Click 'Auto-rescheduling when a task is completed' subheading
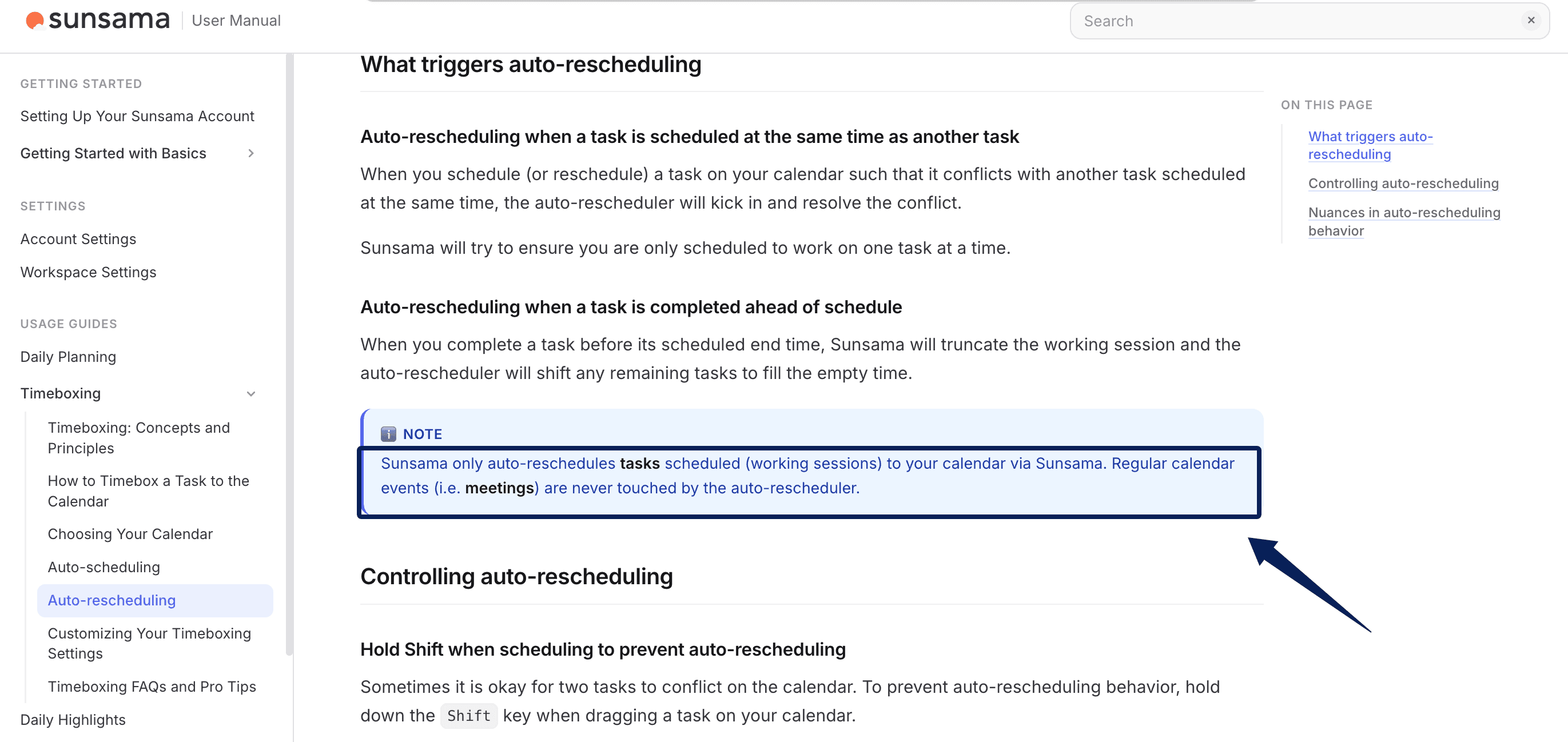This screenshot has width=1568, height=742. pyautogui.click(x=631, y=307)
